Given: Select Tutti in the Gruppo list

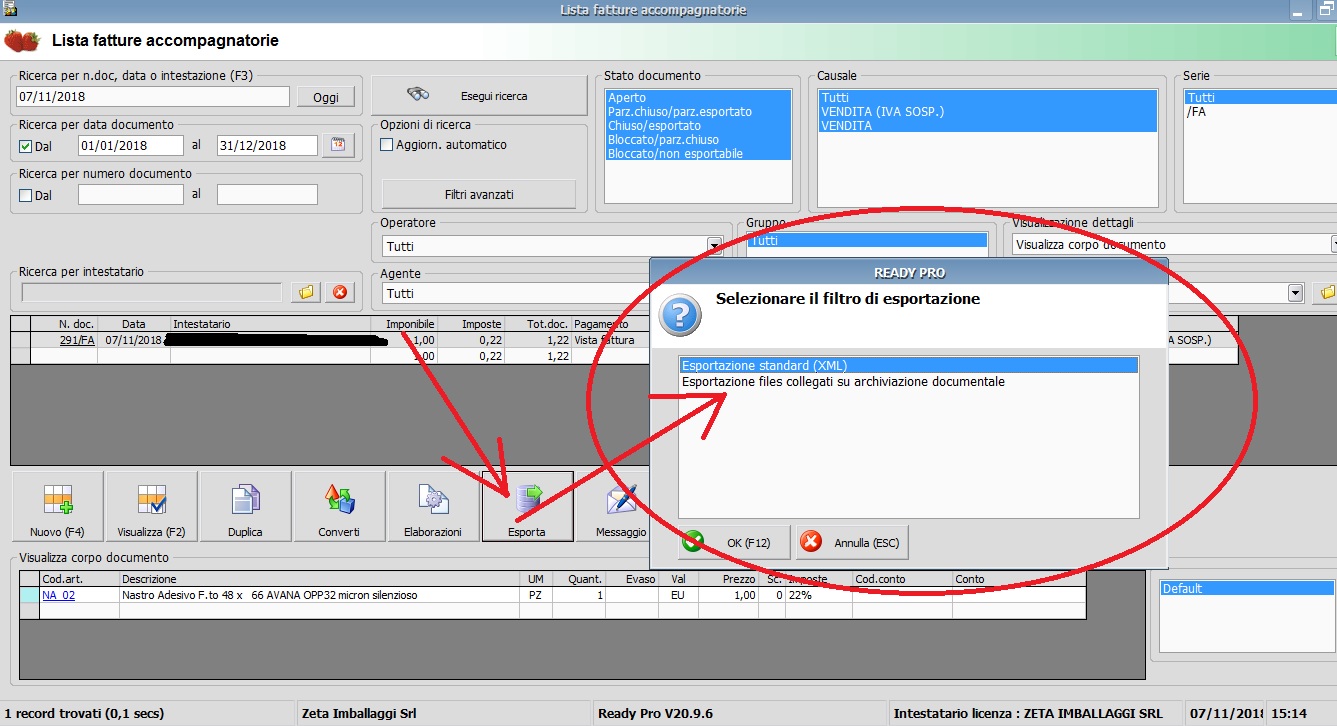Looking at the screenshot, I should (x=868, y=241).
